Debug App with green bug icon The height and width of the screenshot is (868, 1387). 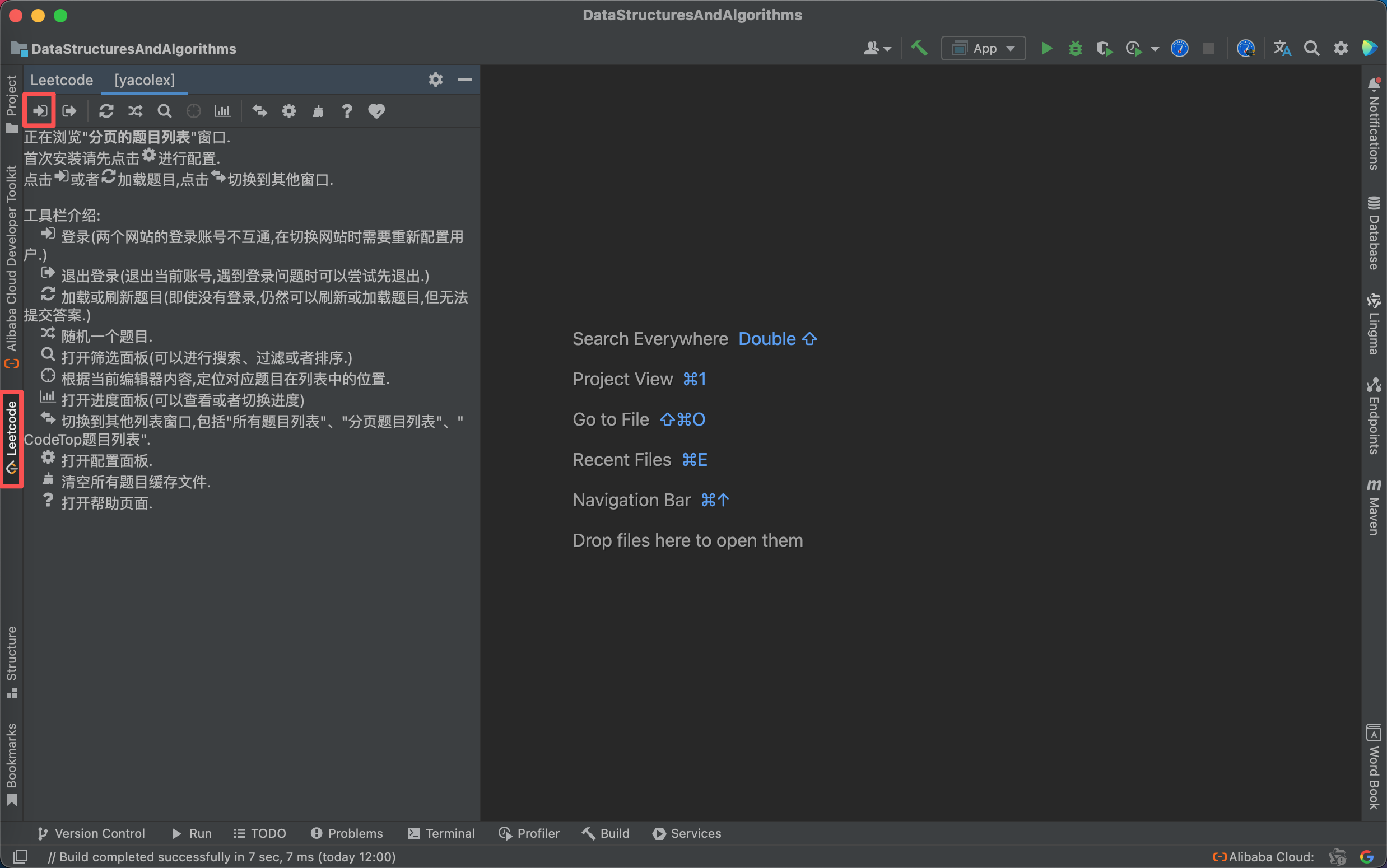[1076, 48]
